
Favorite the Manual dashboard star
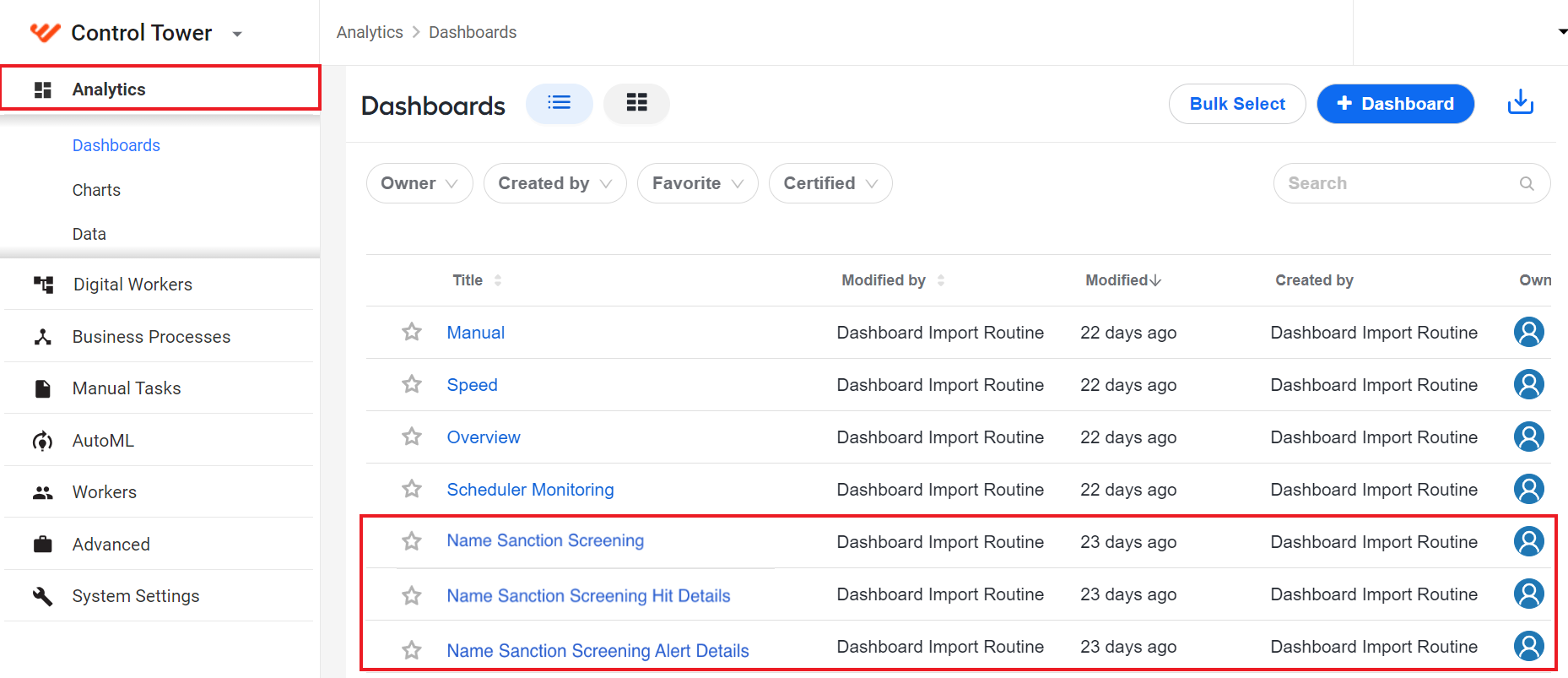[x=412, y=332]
